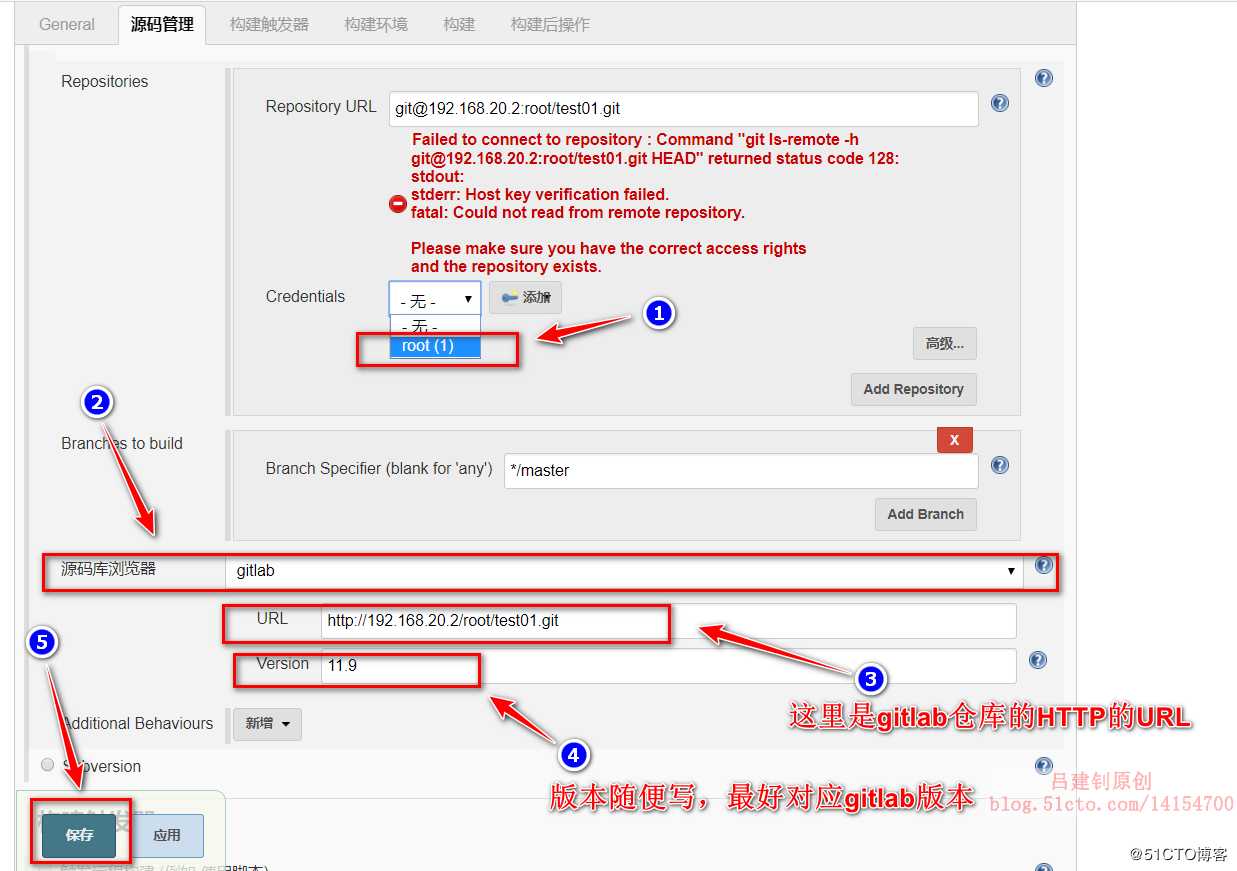This screenshot has width=1237, height=871.
Task: Select root (1) credential option
Action: pyautogui.click(x=435, y=346)
